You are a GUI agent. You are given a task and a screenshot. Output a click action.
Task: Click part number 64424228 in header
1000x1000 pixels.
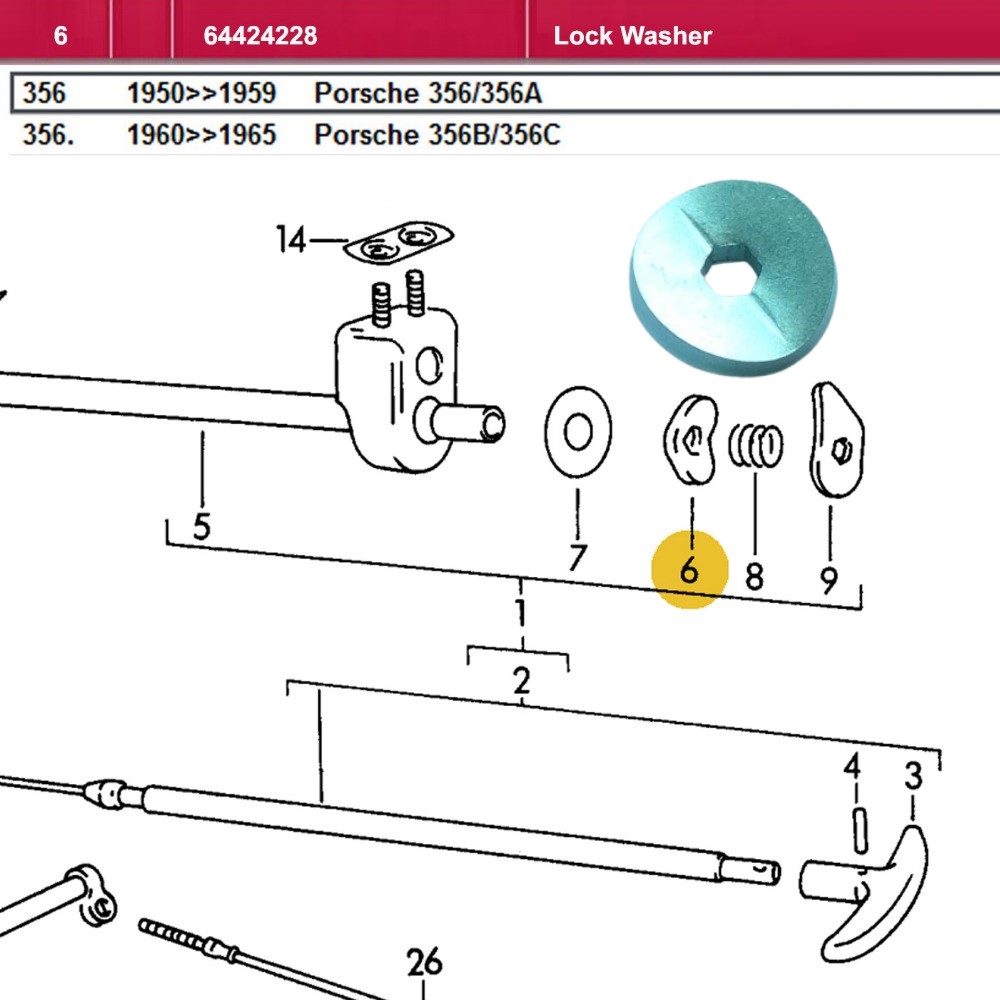[260, 36]
